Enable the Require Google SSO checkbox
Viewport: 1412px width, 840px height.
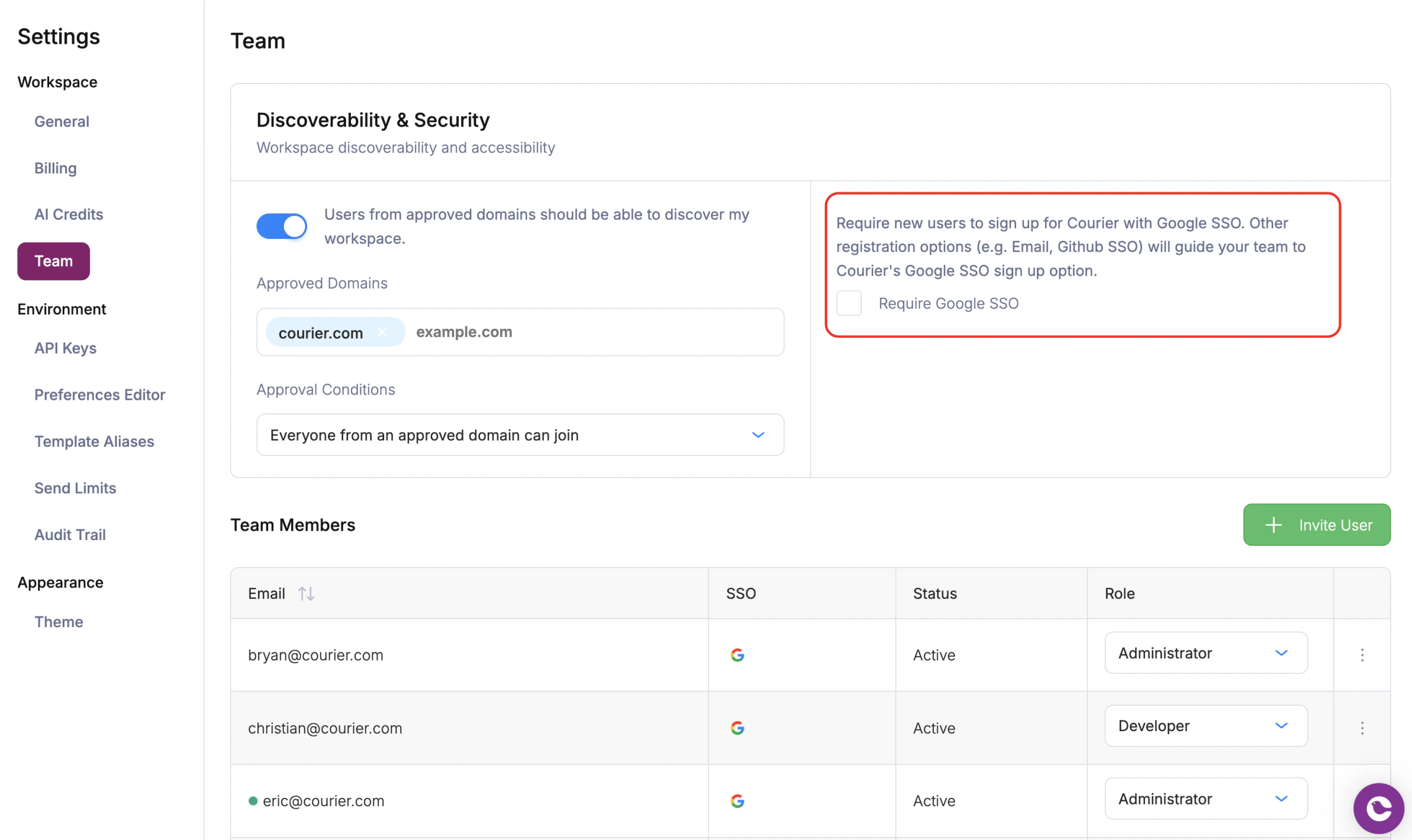tap(849, 303)
